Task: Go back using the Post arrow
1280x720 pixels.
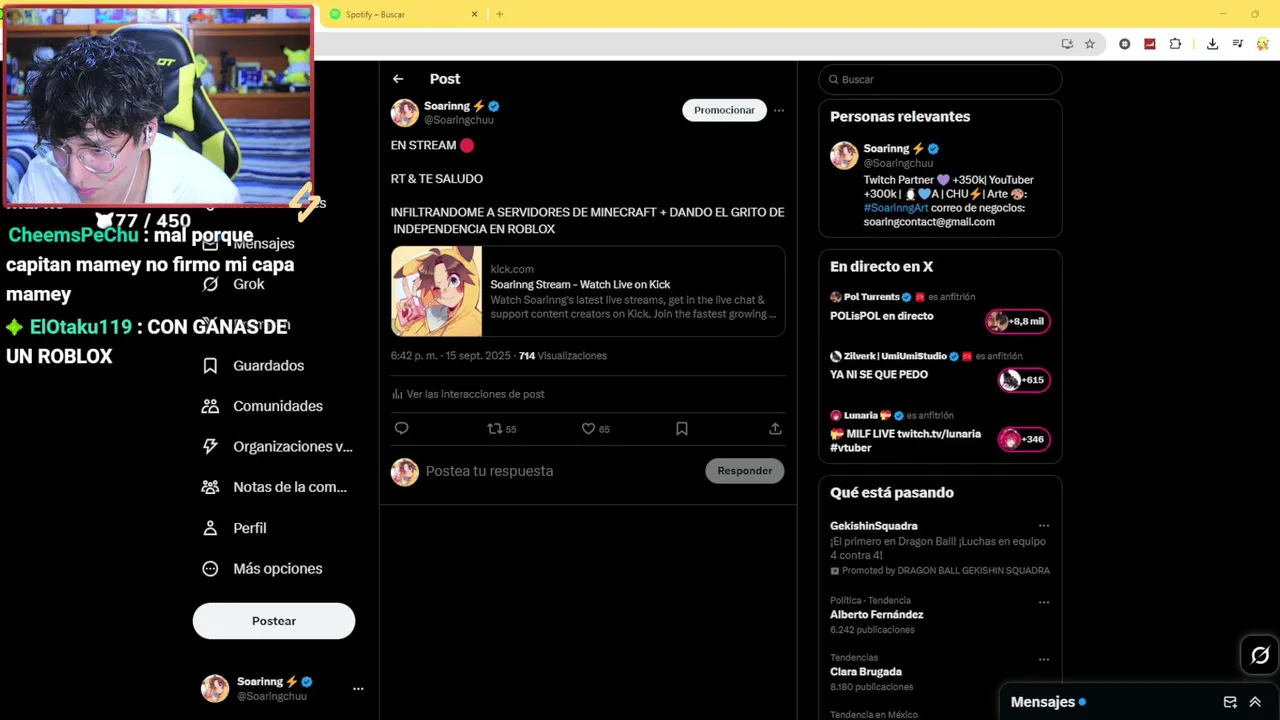Action: pos(398,79)
